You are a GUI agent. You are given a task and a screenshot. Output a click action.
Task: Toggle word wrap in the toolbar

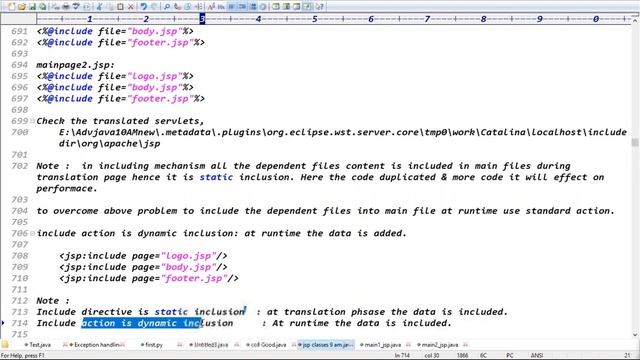click(x=231, y=7)
